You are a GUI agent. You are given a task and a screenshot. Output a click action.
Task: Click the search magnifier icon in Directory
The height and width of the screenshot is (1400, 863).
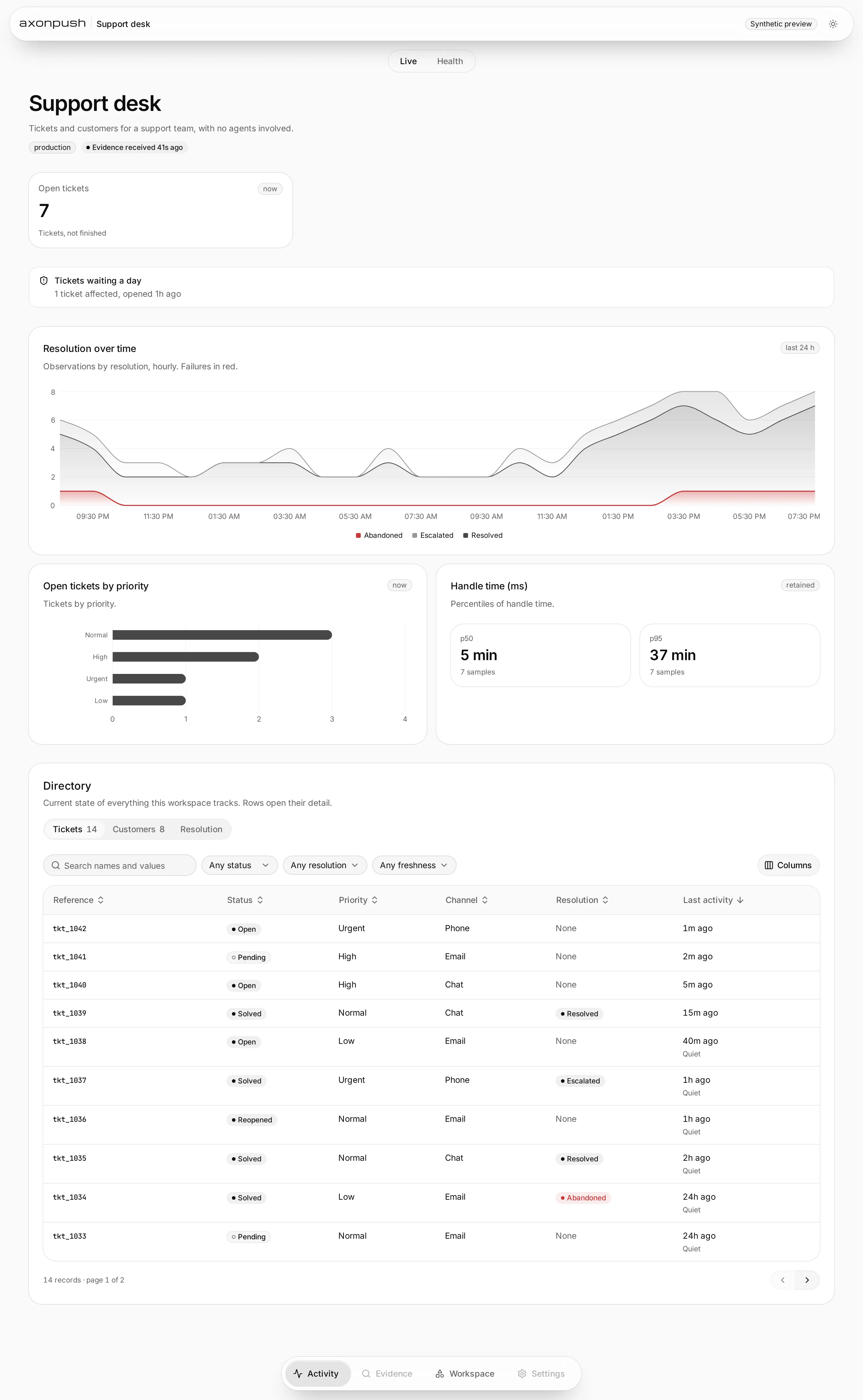[56, 865]
